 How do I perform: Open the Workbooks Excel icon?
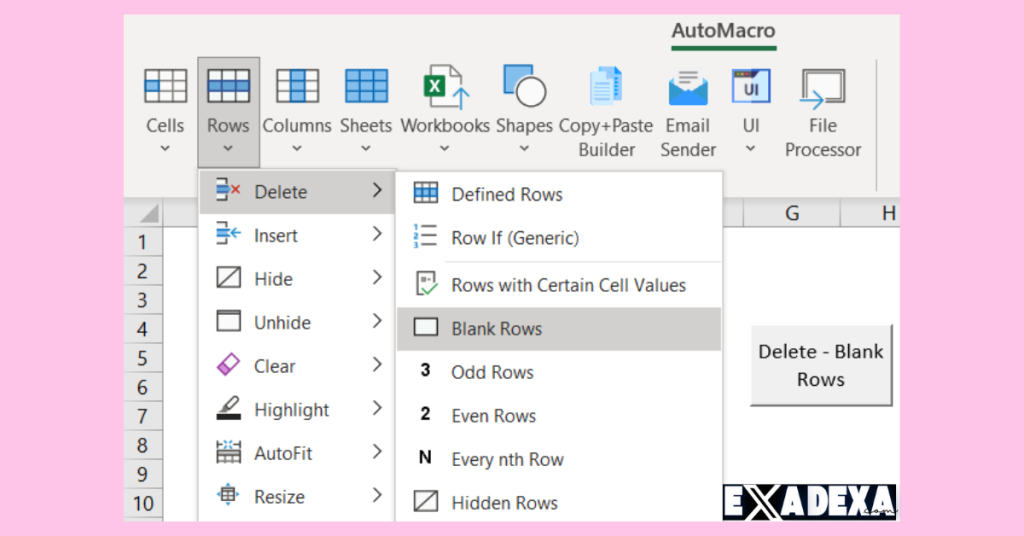click(x=446, y=86)
